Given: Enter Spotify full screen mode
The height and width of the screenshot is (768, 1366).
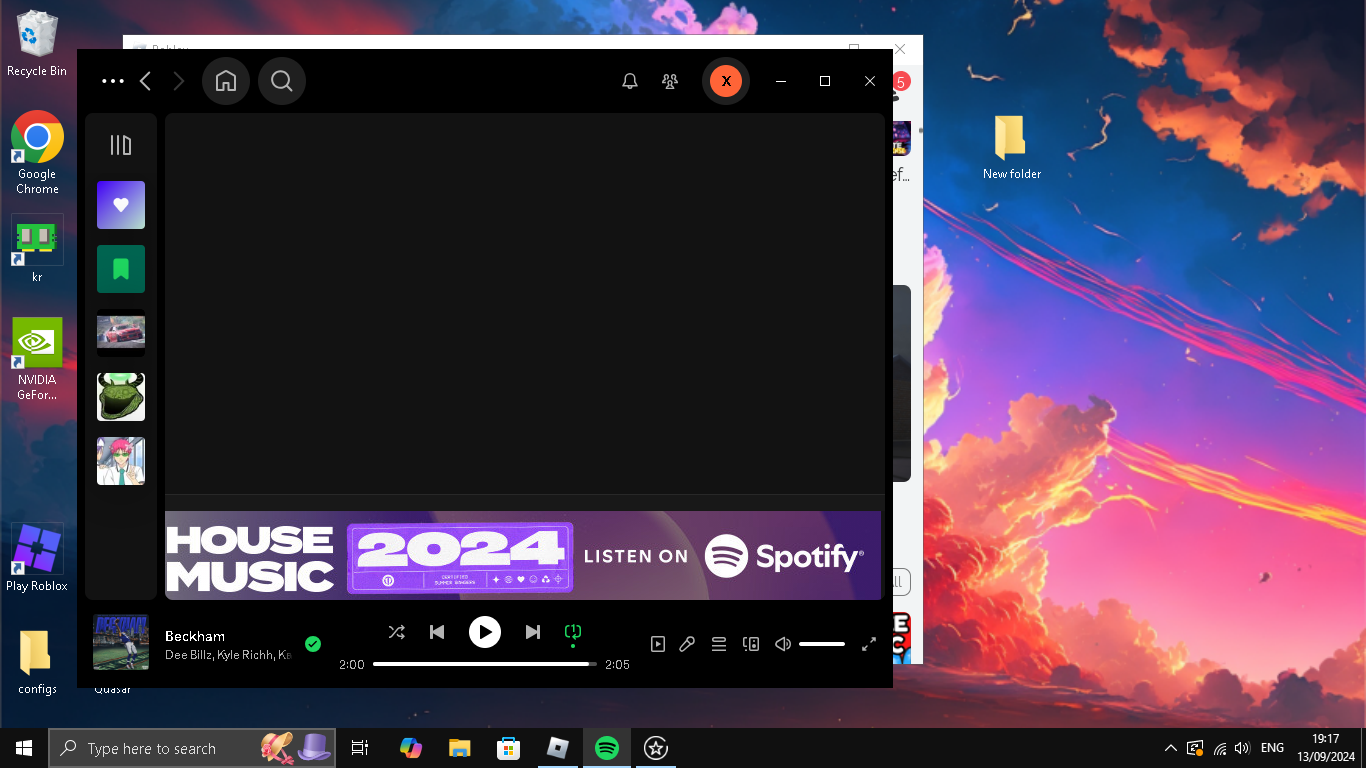Looking at the screenshot, I should [x=869, y=644].
